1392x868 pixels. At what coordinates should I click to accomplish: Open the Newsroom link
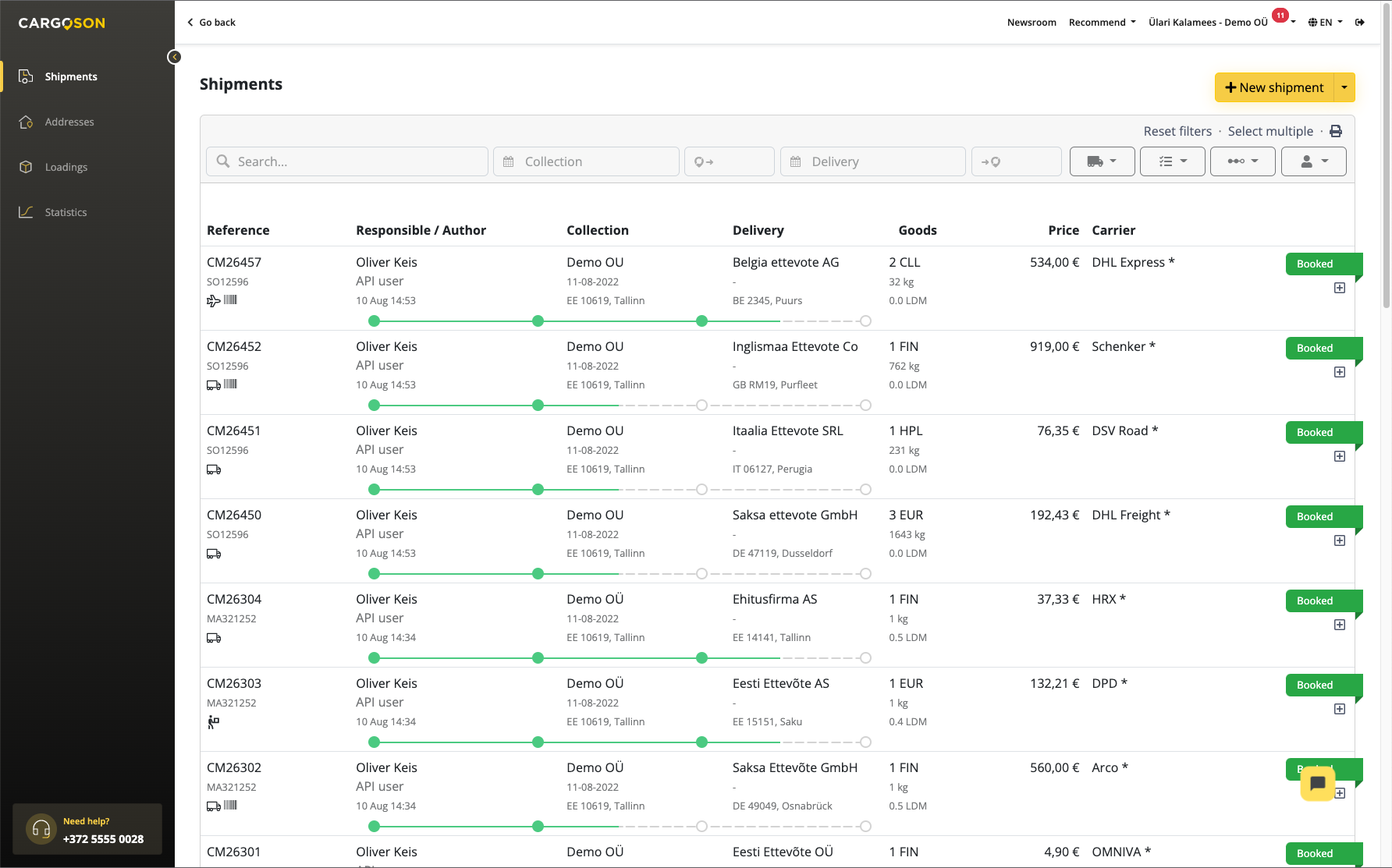tap(1032, 23)
